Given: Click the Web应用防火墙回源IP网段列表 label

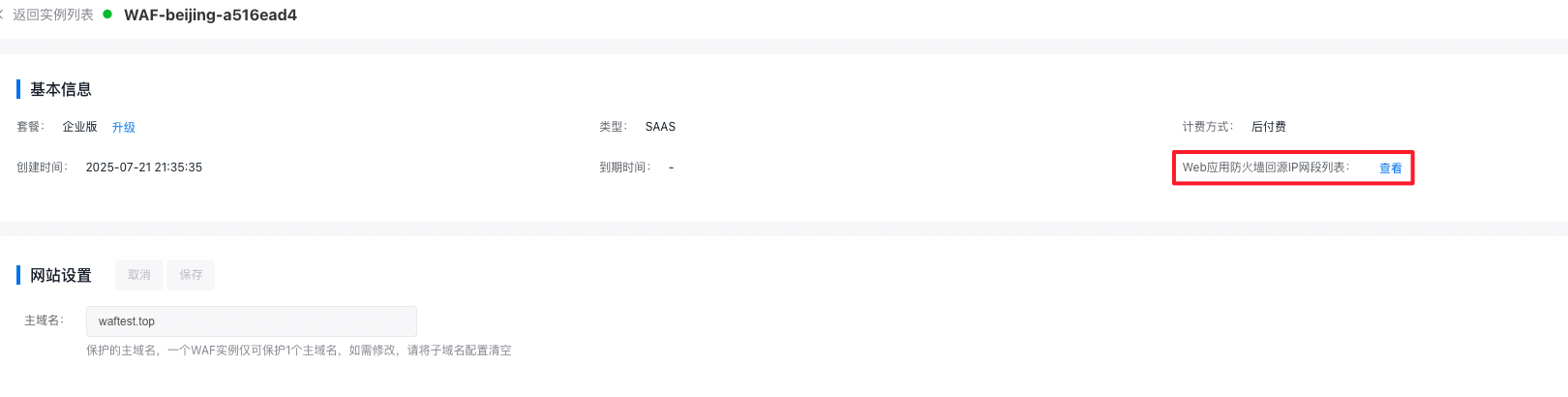Looking at the screenshot, I should click(x=1265, y=168).
